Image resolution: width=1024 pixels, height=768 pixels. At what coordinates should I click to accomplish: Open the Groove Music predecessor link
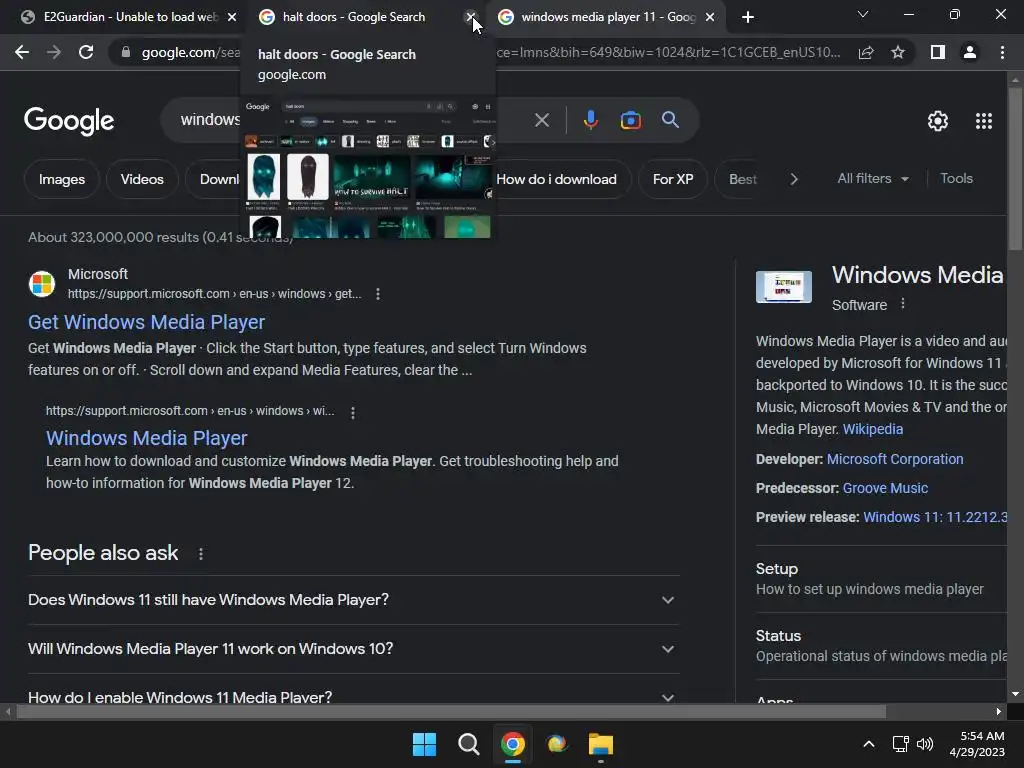click(885, 488)
